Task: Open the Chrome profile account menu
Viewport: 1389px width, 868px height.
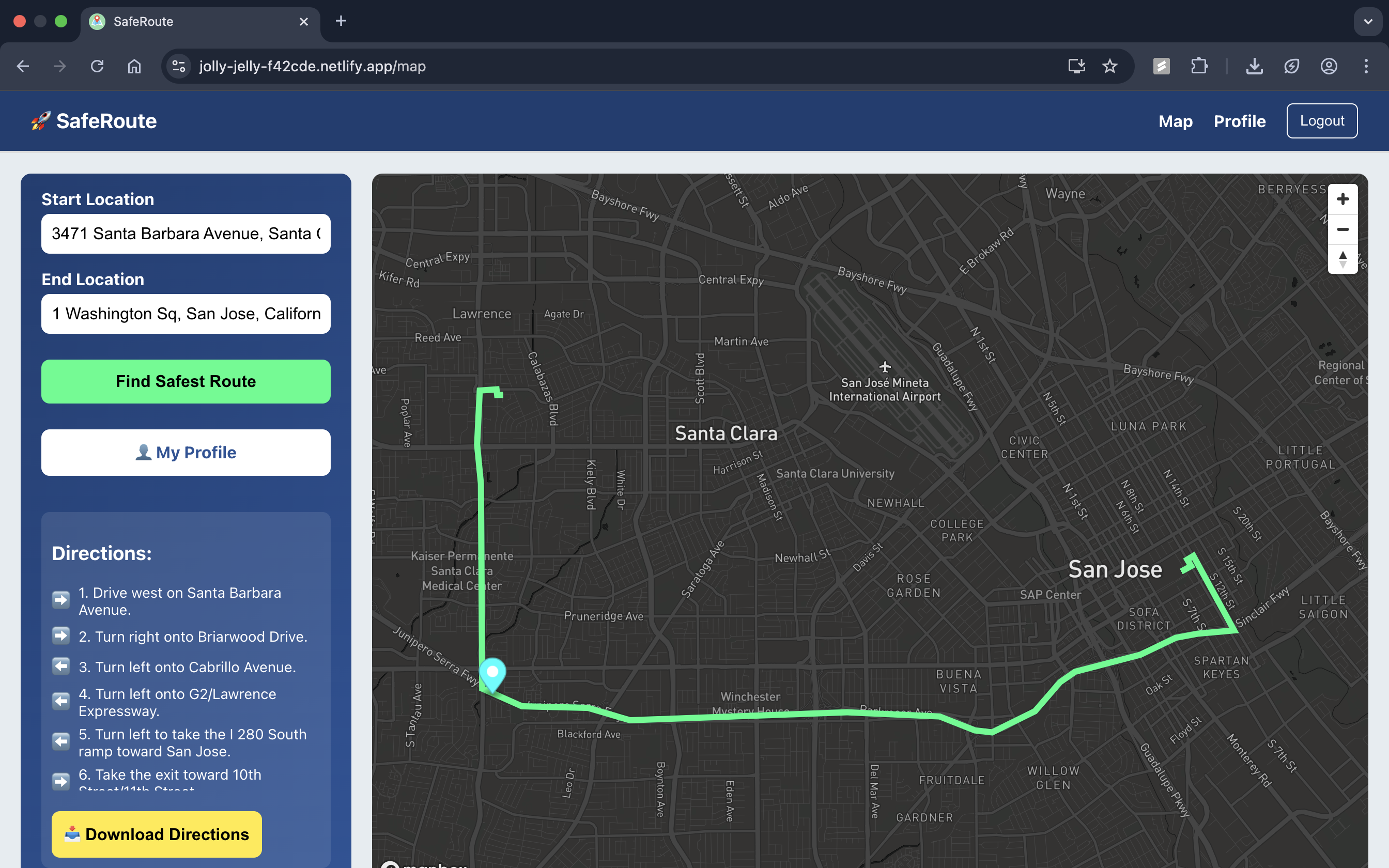Action: (1329, 66)
